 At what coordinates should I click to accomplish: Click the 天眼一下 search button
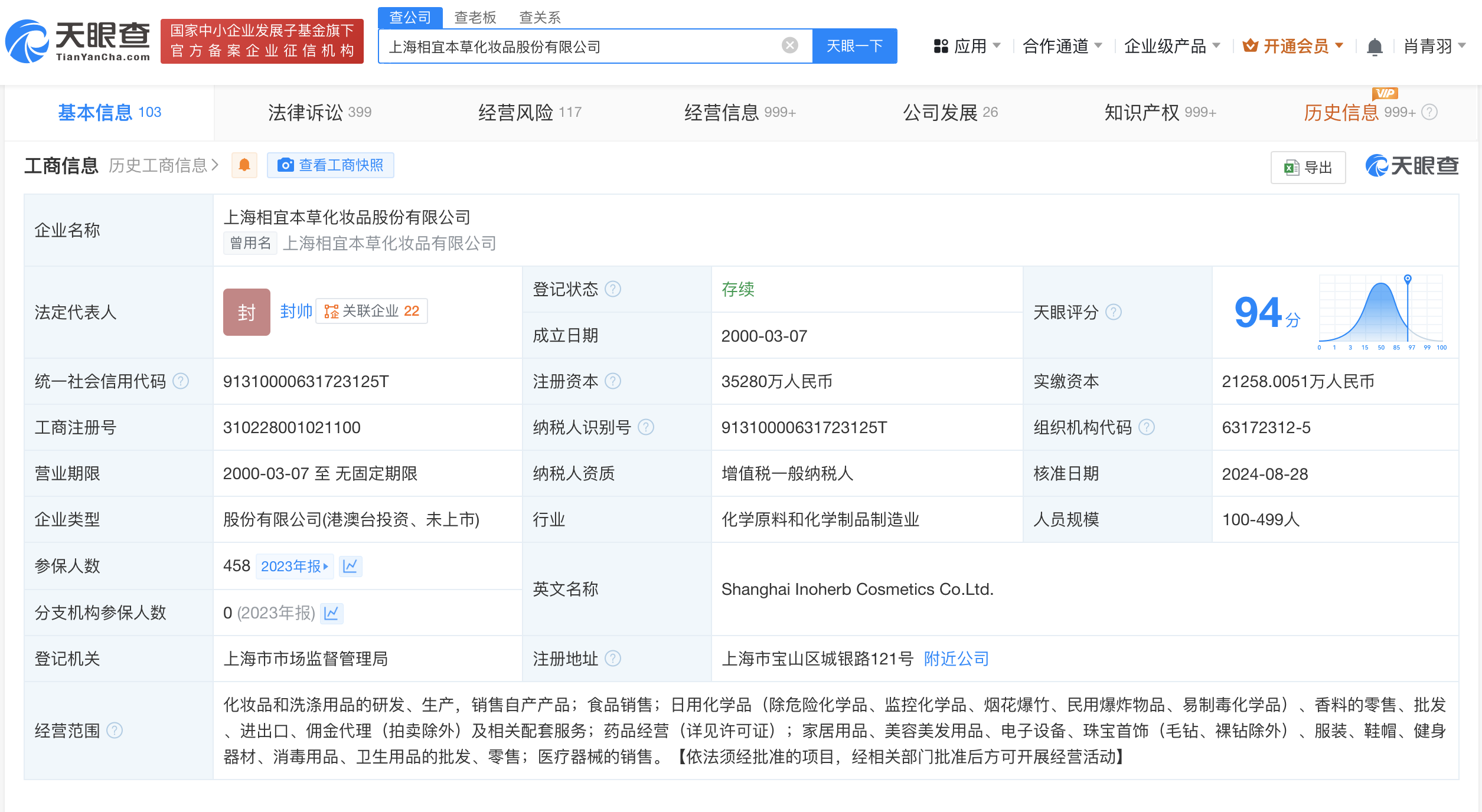(x=854, y=45)
